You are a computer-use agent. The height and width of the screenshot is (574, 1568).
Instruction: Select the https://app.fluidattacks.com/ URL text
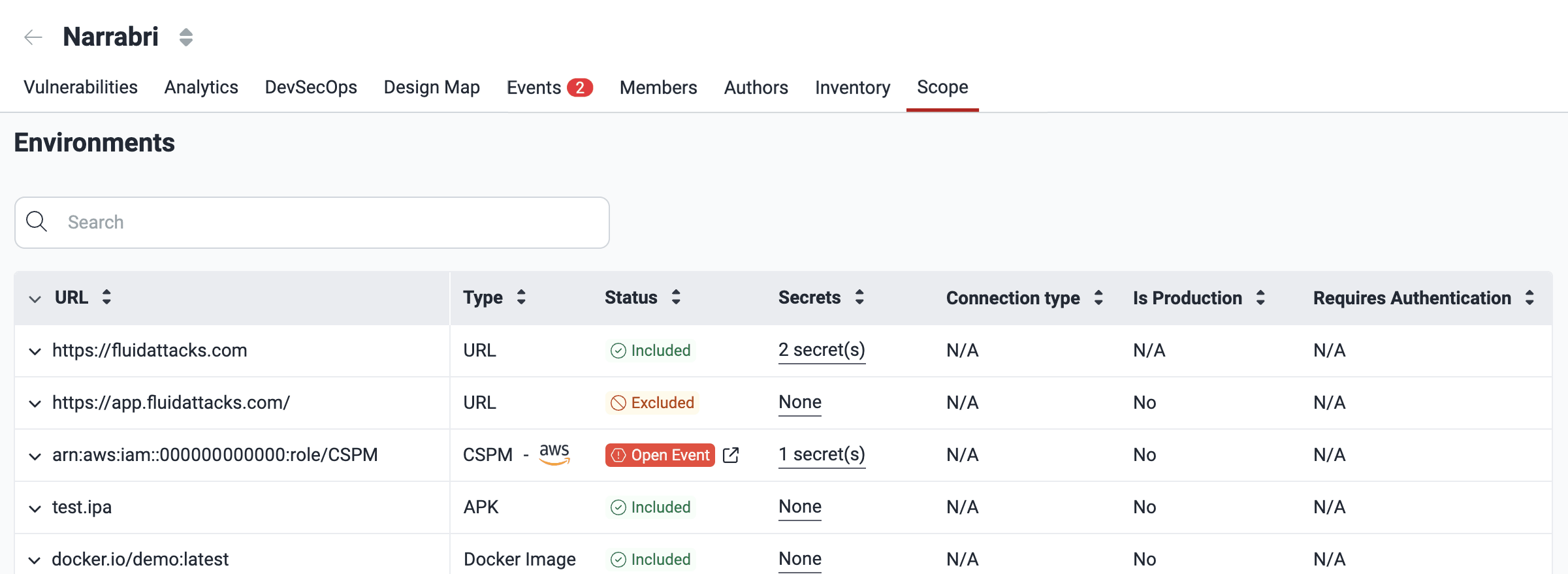171,403
